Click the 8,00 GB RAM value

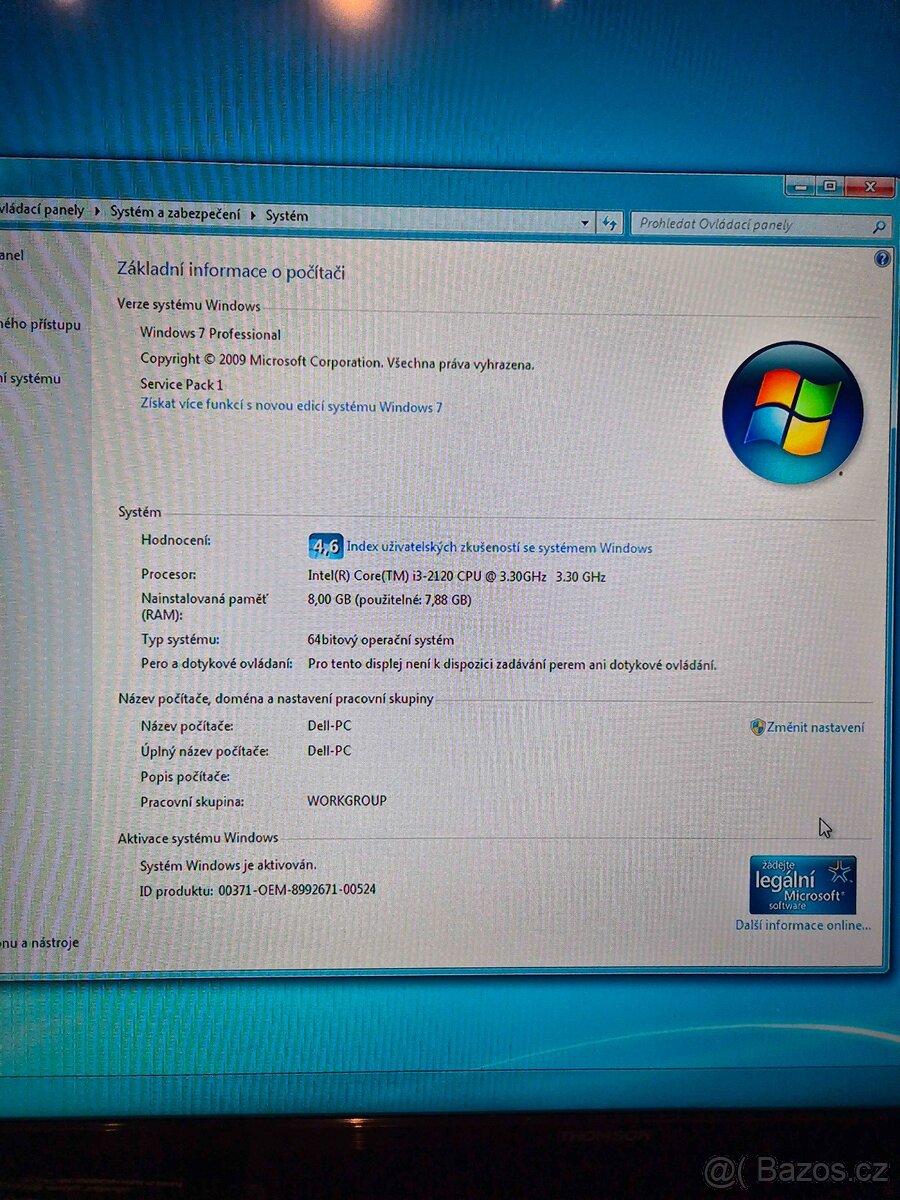point(389,600)
